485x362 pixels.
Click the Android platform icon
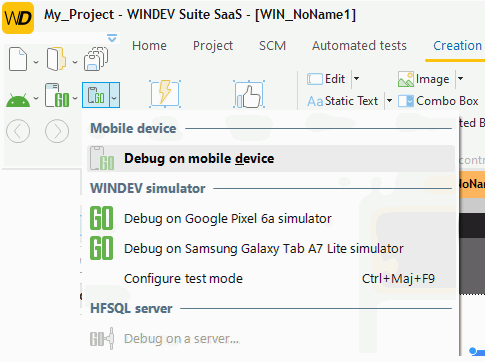pyautogui.click(x=18, y=100)
